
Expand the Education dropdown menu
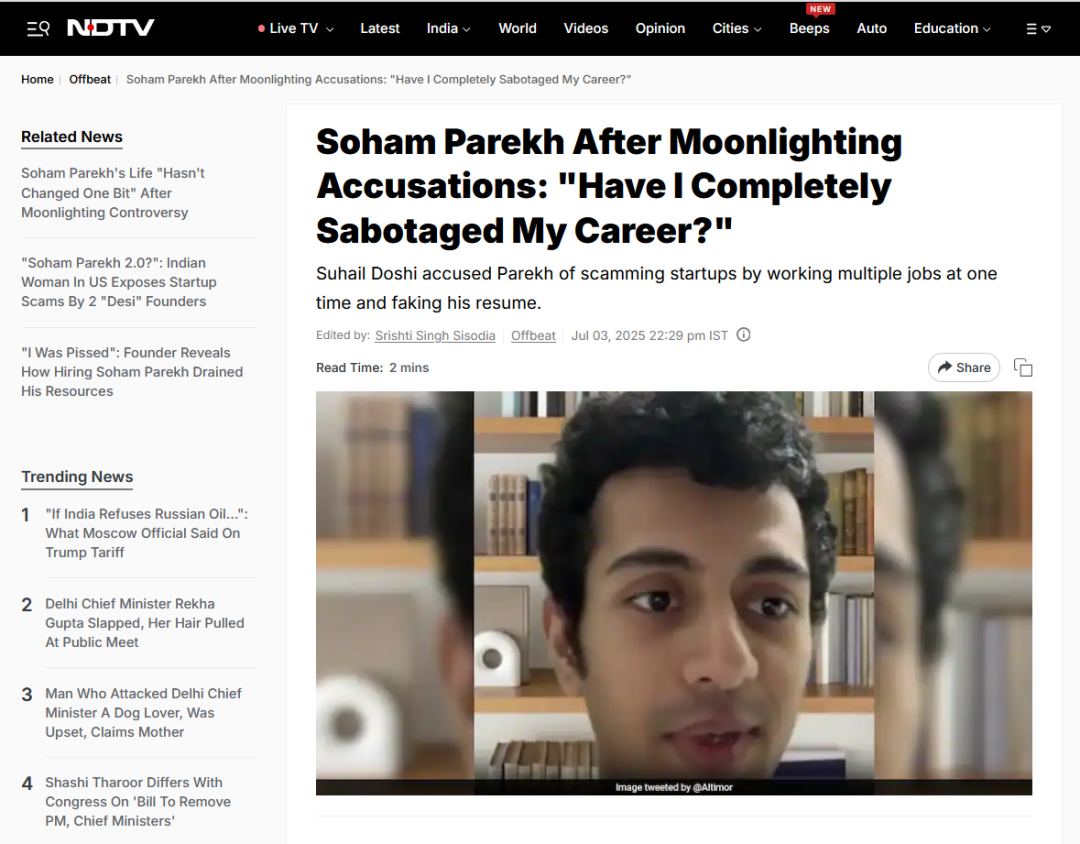coord(952,28)
